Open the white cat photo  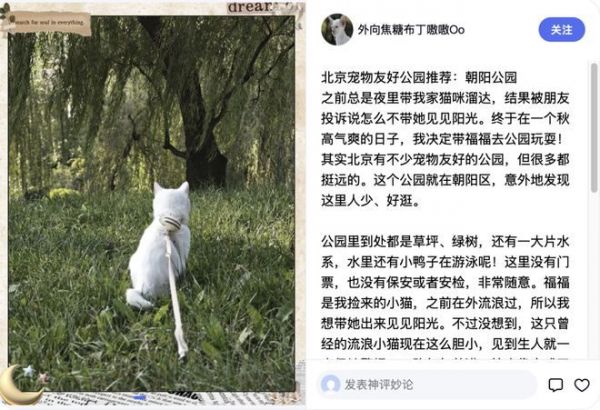click(152, 204)
